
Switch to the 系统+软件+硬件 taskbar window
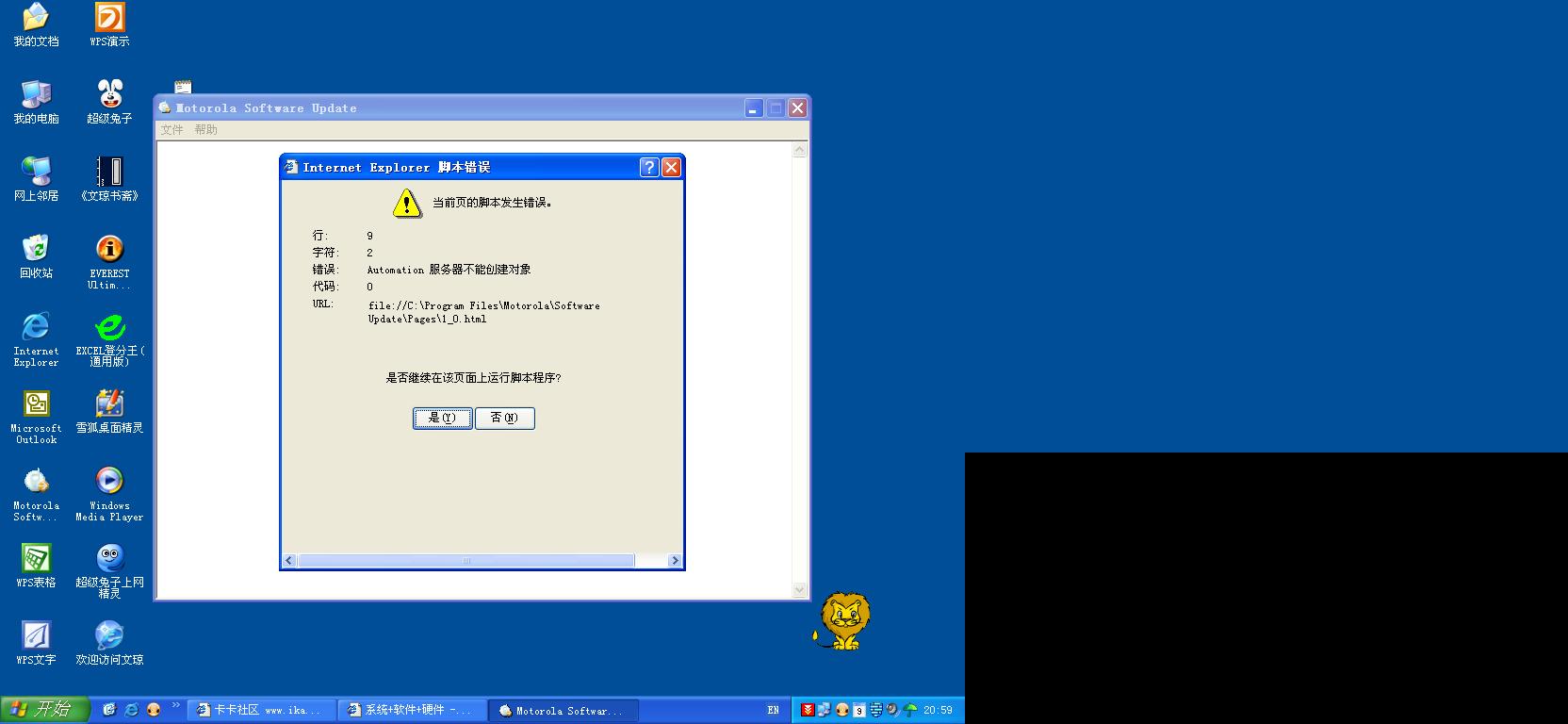(x=412, y=710)
